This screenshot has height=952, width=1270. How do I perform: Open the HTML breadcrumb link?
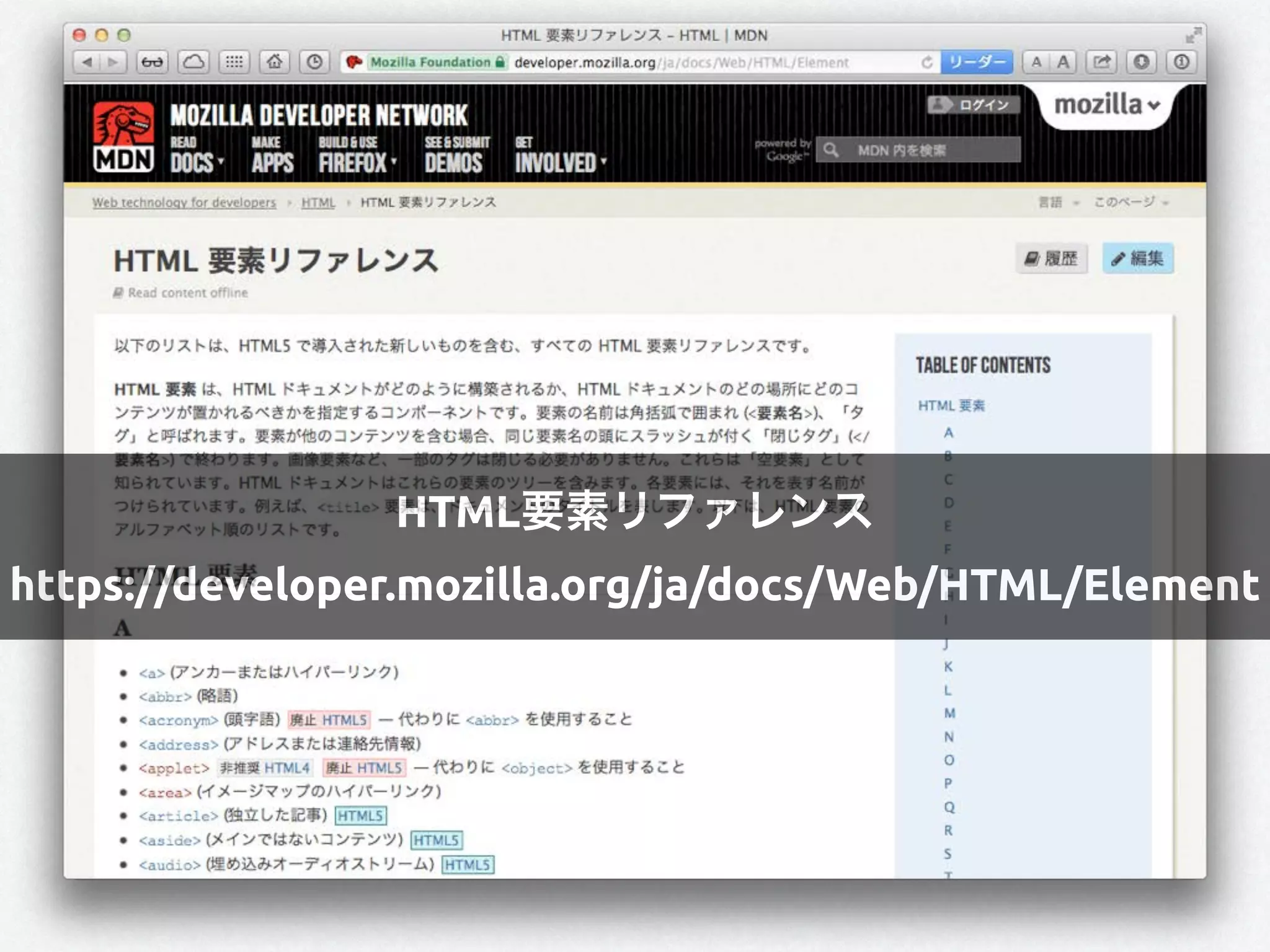click(x=318, y=203)
